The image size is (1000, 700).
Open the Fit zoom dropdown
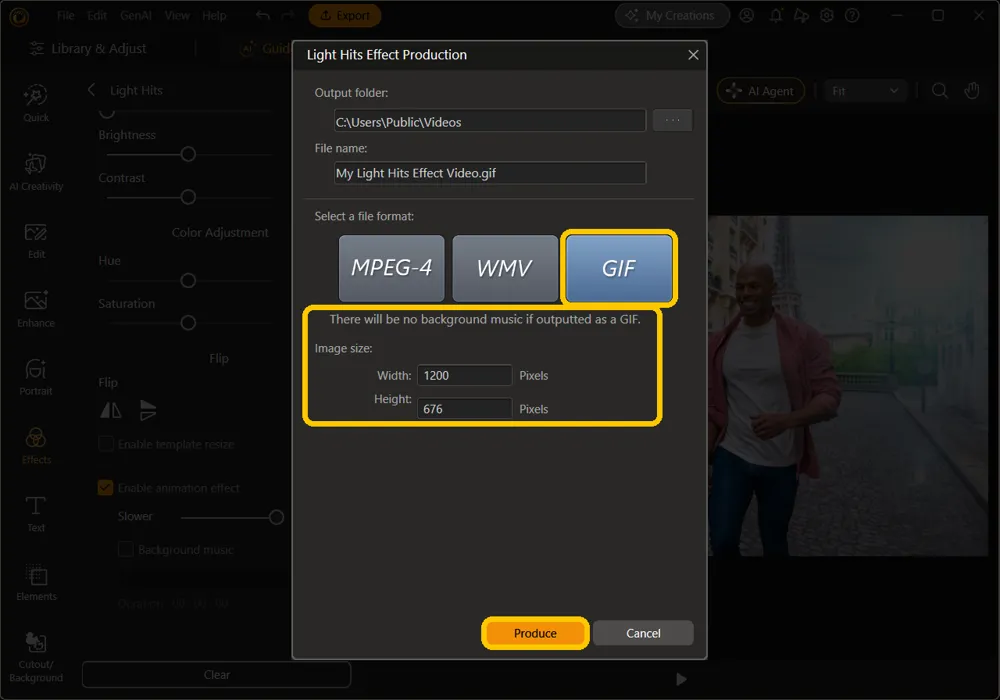point(865,91)
